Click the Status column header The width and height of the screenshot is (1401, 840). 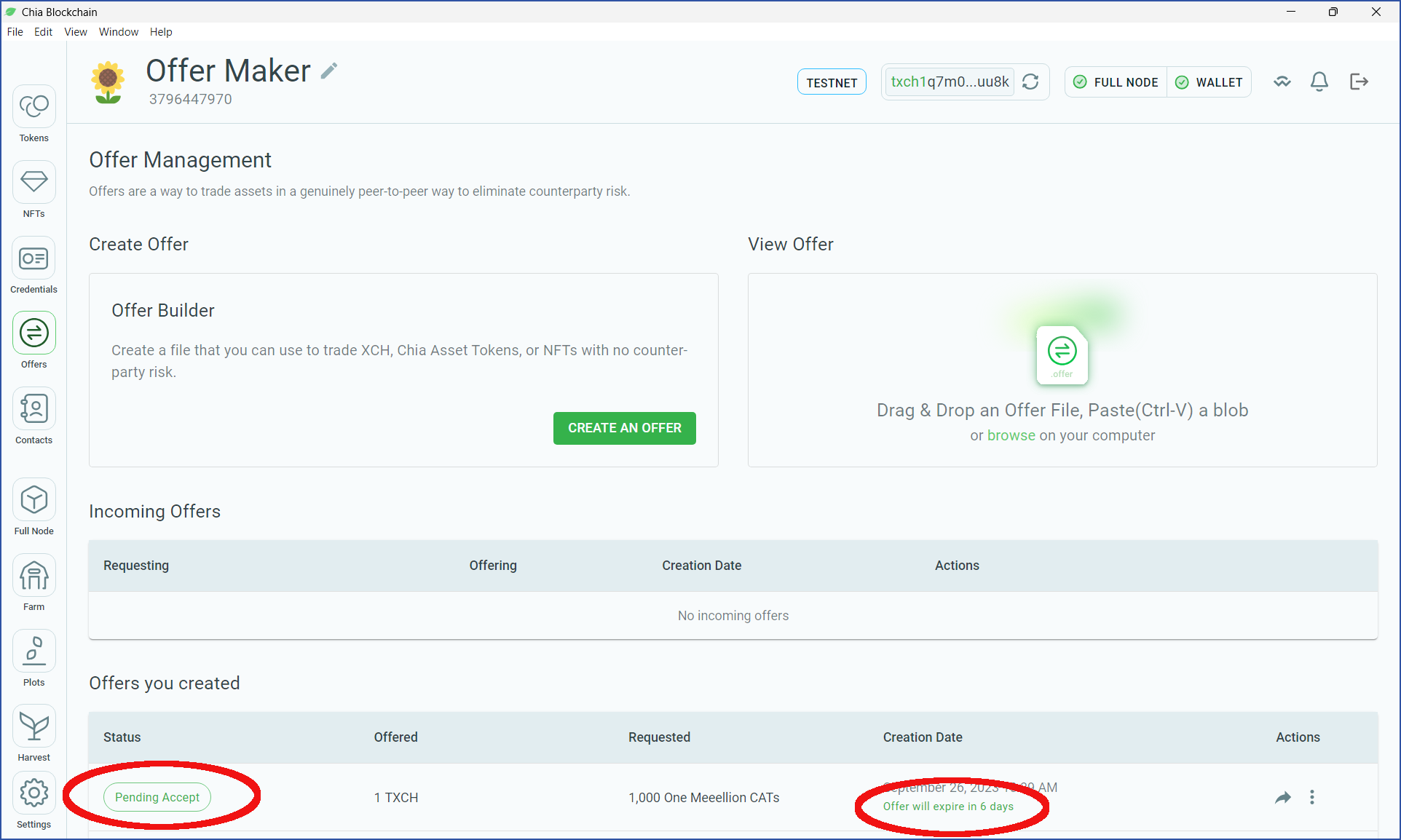tap(122, 737)
